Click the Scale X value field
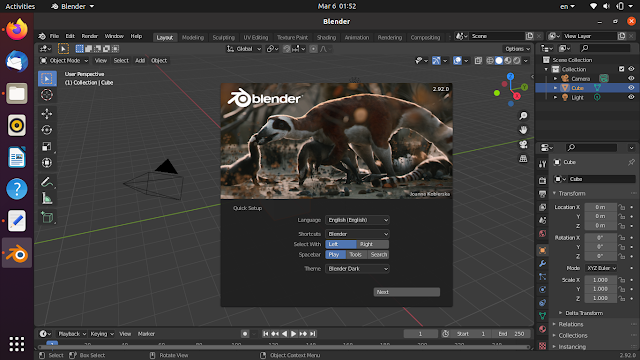 [x=600, y=280]
